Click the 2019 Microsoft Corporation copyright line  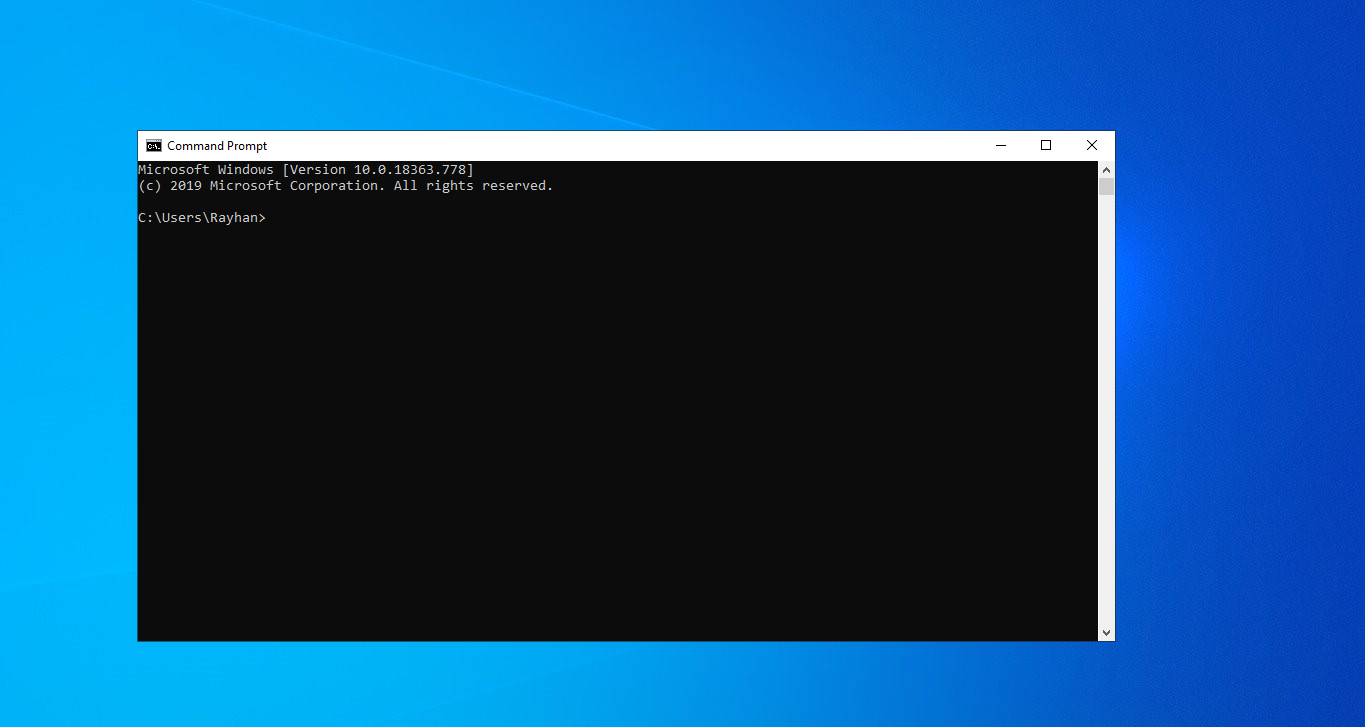coord(346,186)
